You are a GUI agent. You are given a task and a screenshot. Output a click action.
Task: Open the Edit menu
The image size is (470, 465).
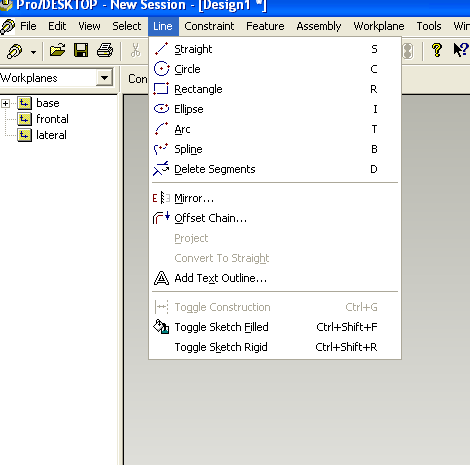(x=57, y=26)
